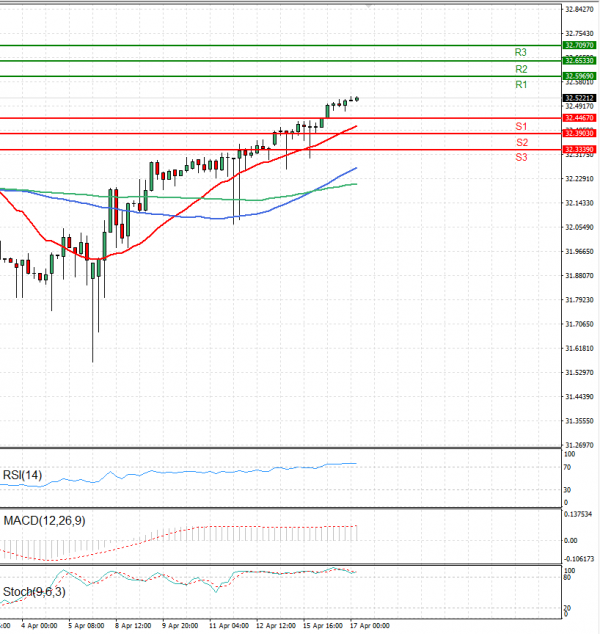600x634 pixels.
Task: Click the 17 Apr 00:00 time label
Action: pos(370,626)
